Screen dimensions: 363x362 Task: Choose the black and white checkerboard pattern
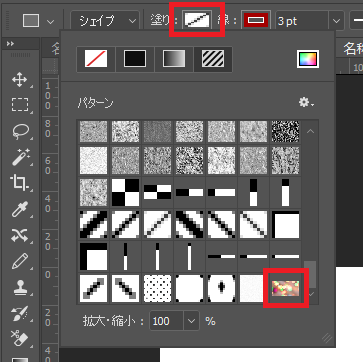click(125, 192)
